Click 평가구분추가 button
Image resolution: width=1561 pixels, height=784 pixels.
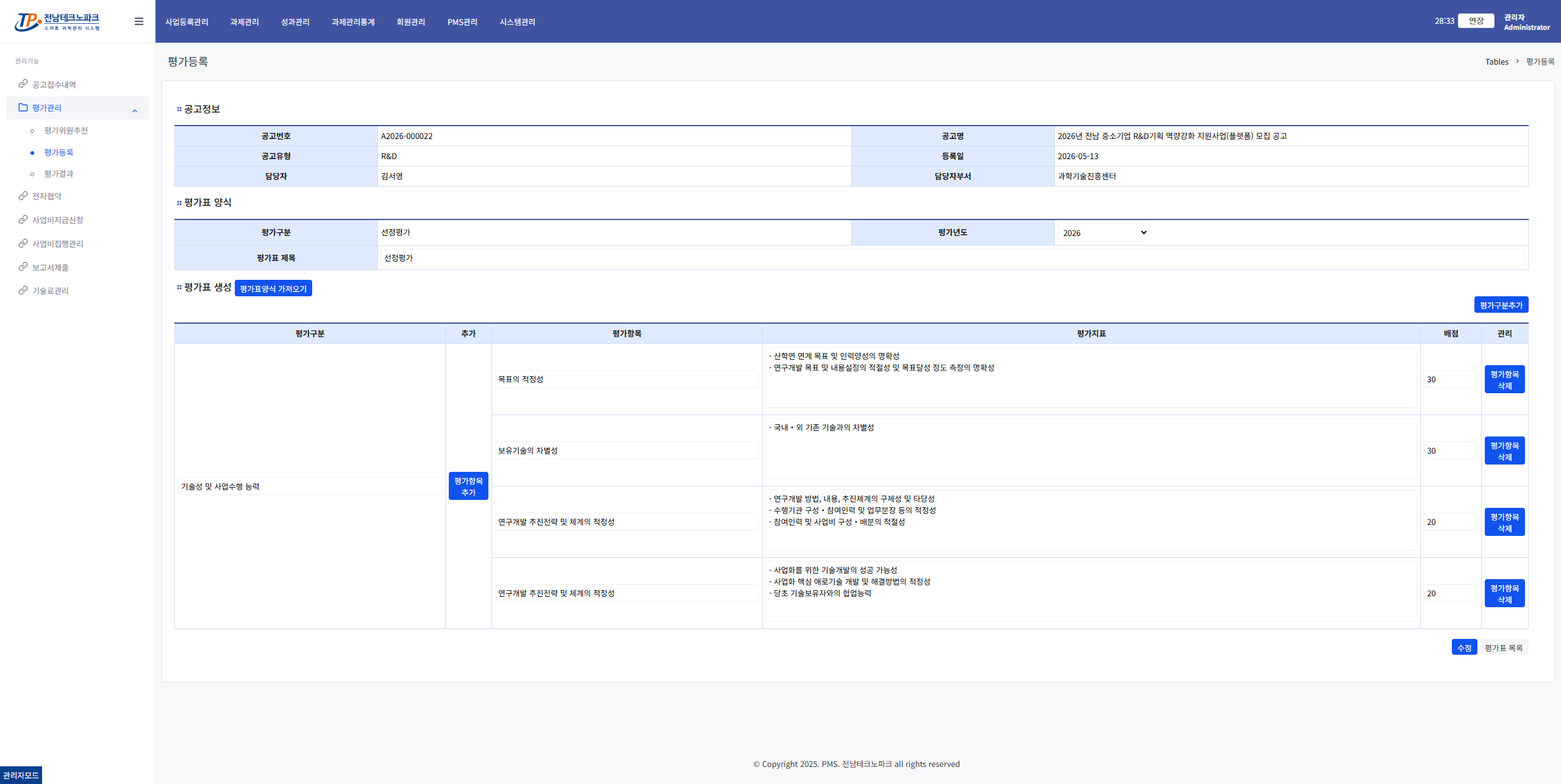pyautogui.click(x=1501, y=305)
